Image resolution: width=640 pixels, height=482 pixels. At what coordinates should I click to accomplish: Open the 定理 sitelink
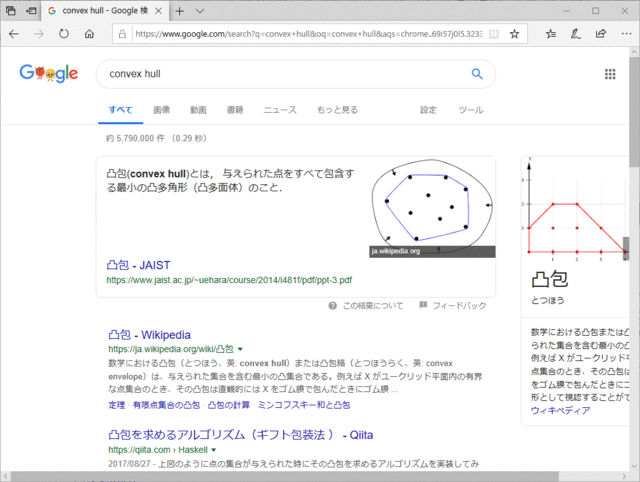click(117, 405)
